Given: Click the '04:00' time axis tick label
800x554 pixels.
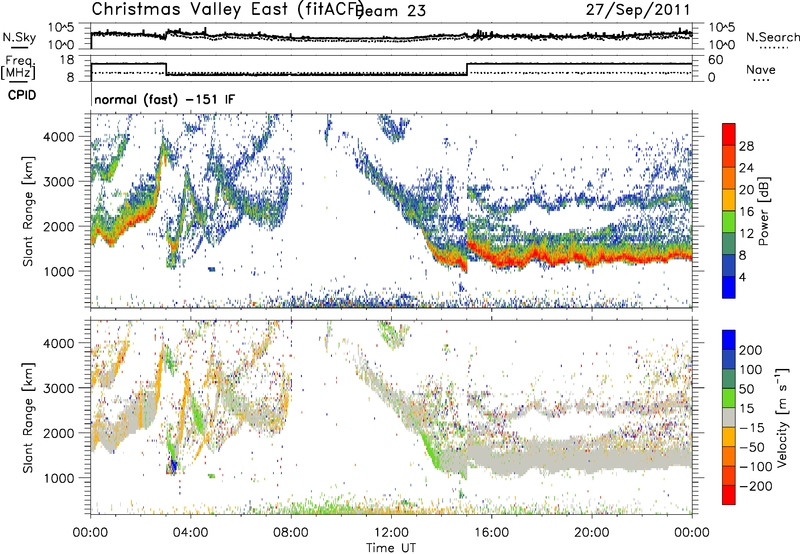Looking at the screenshot, I should (191, 533).
